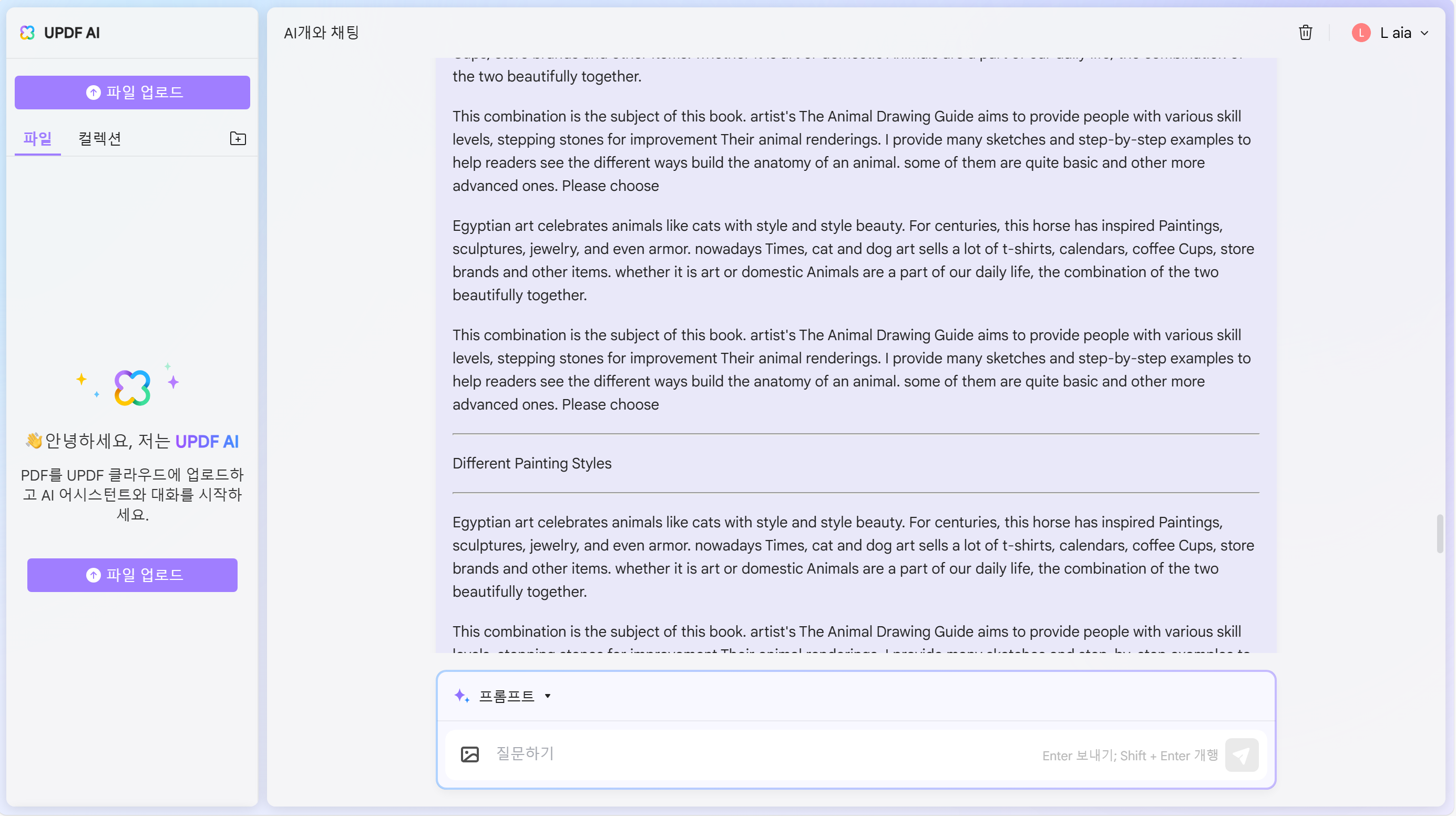Screen dimensions: 1456x816
Task: Click the AI개와 채팅 title text
Action: [x=321, y=33]
